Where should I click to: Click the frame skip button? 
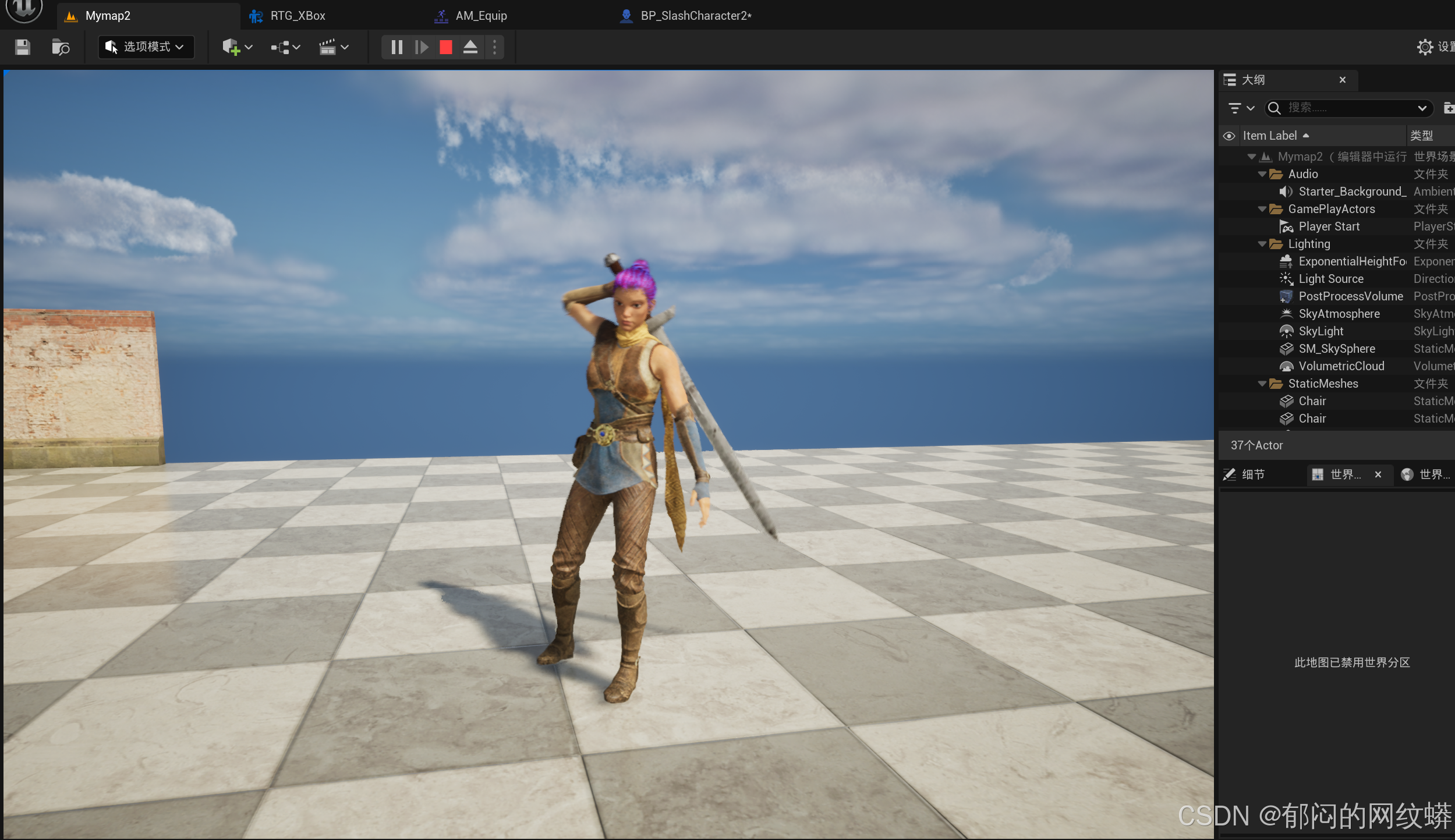tap(422, 47)
